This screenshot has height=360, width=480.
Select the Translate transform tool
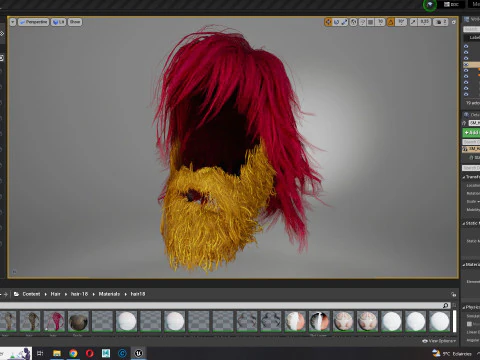328,22
